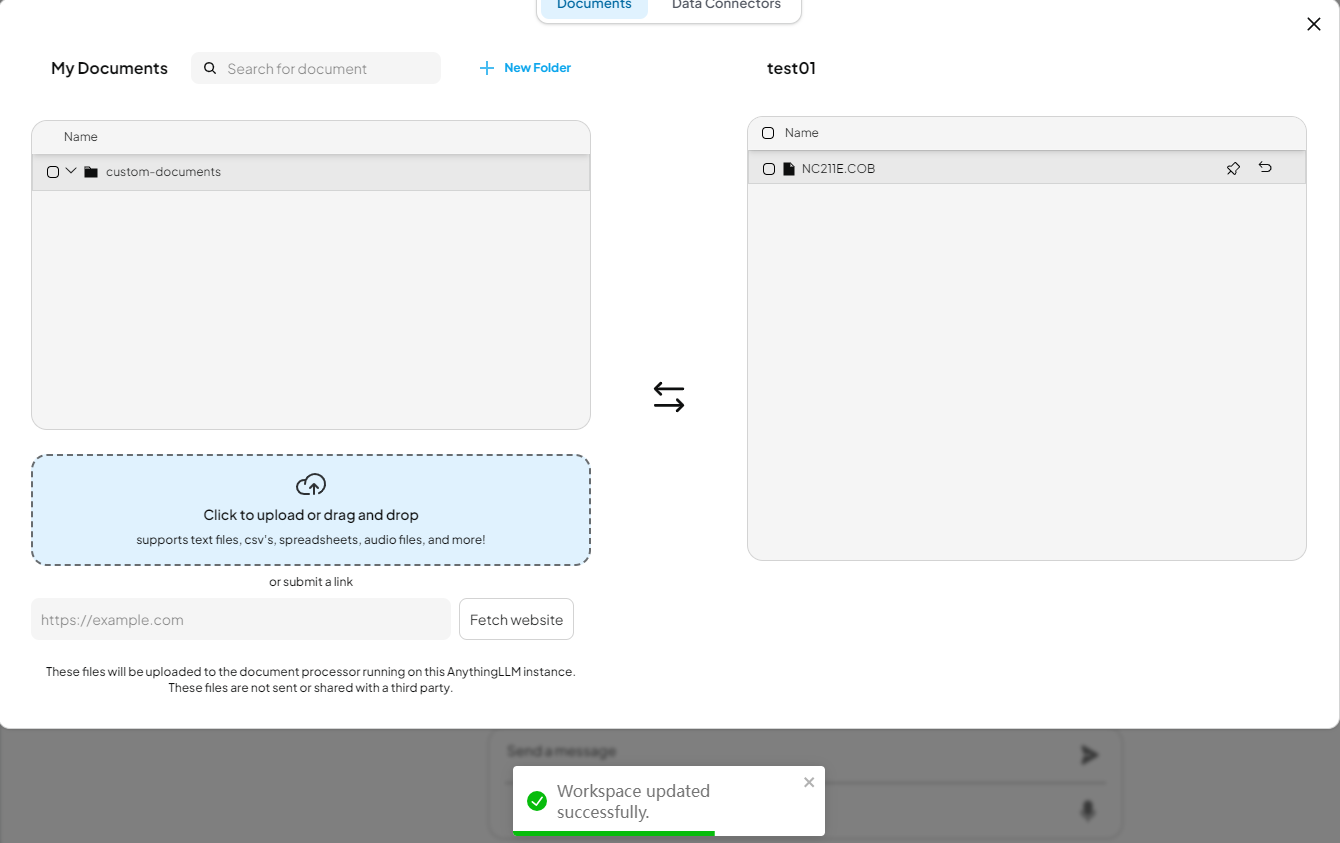Check the NC211E.COB file checkbox

pyautogui.click(x=769, y=169)
